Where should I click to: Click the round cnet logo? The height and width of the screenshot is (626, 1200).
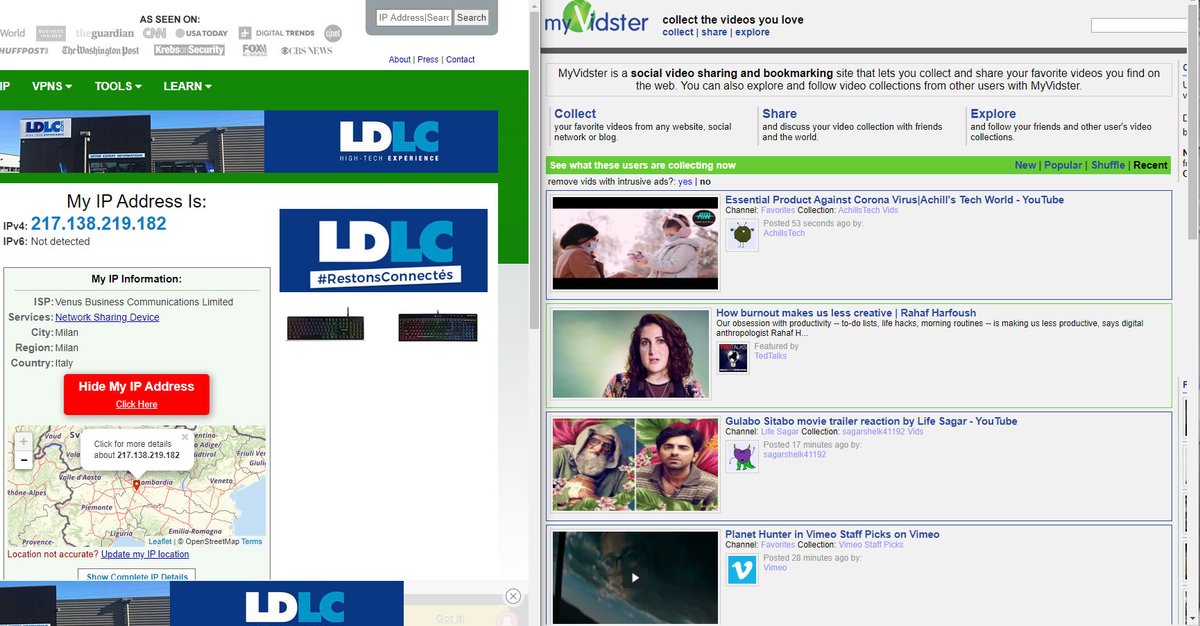pos(333,32)
